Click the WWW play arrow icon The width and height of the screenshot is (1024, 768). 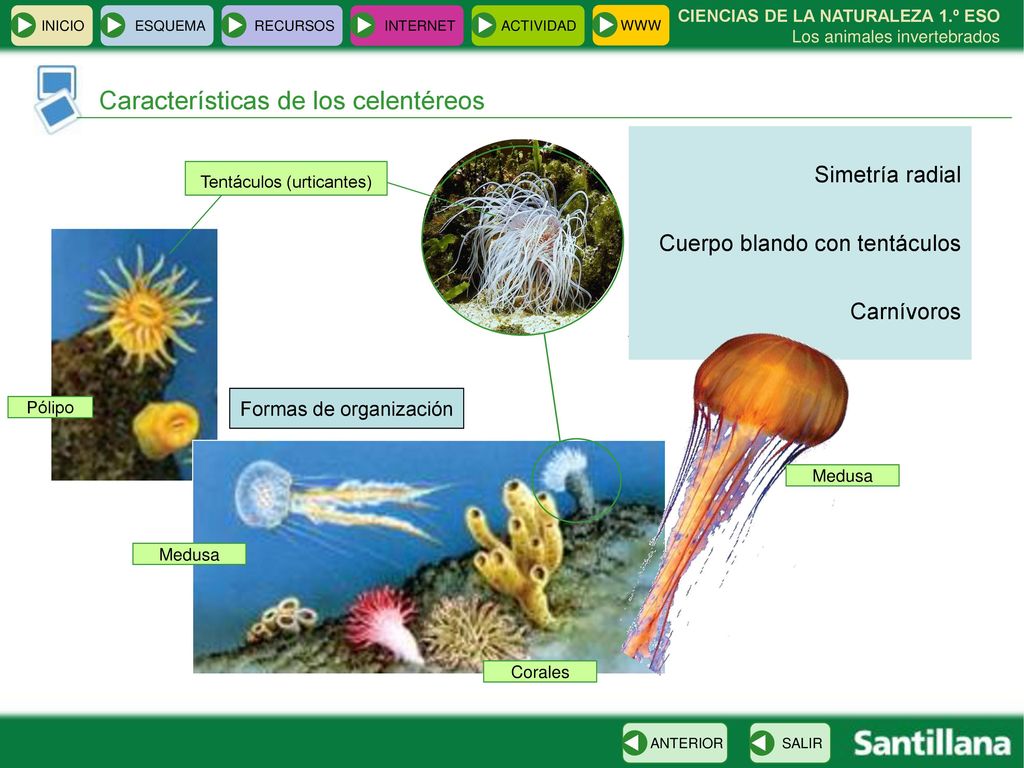click(x=605, y=25)
